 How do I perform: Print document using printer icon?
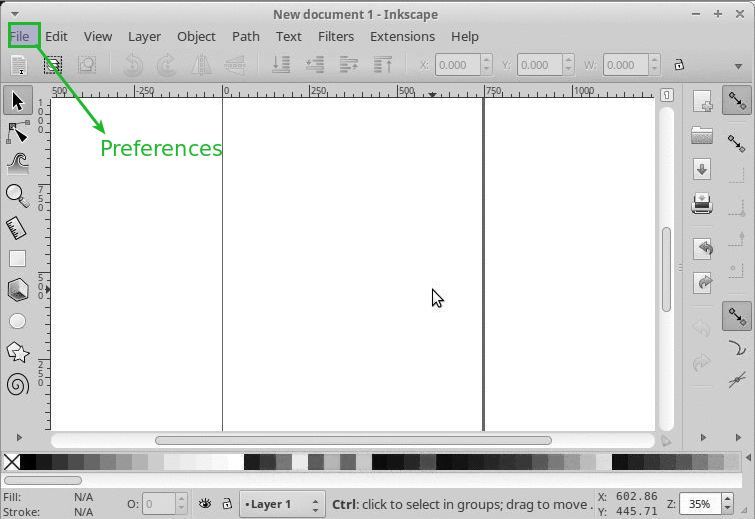(702, 204)
